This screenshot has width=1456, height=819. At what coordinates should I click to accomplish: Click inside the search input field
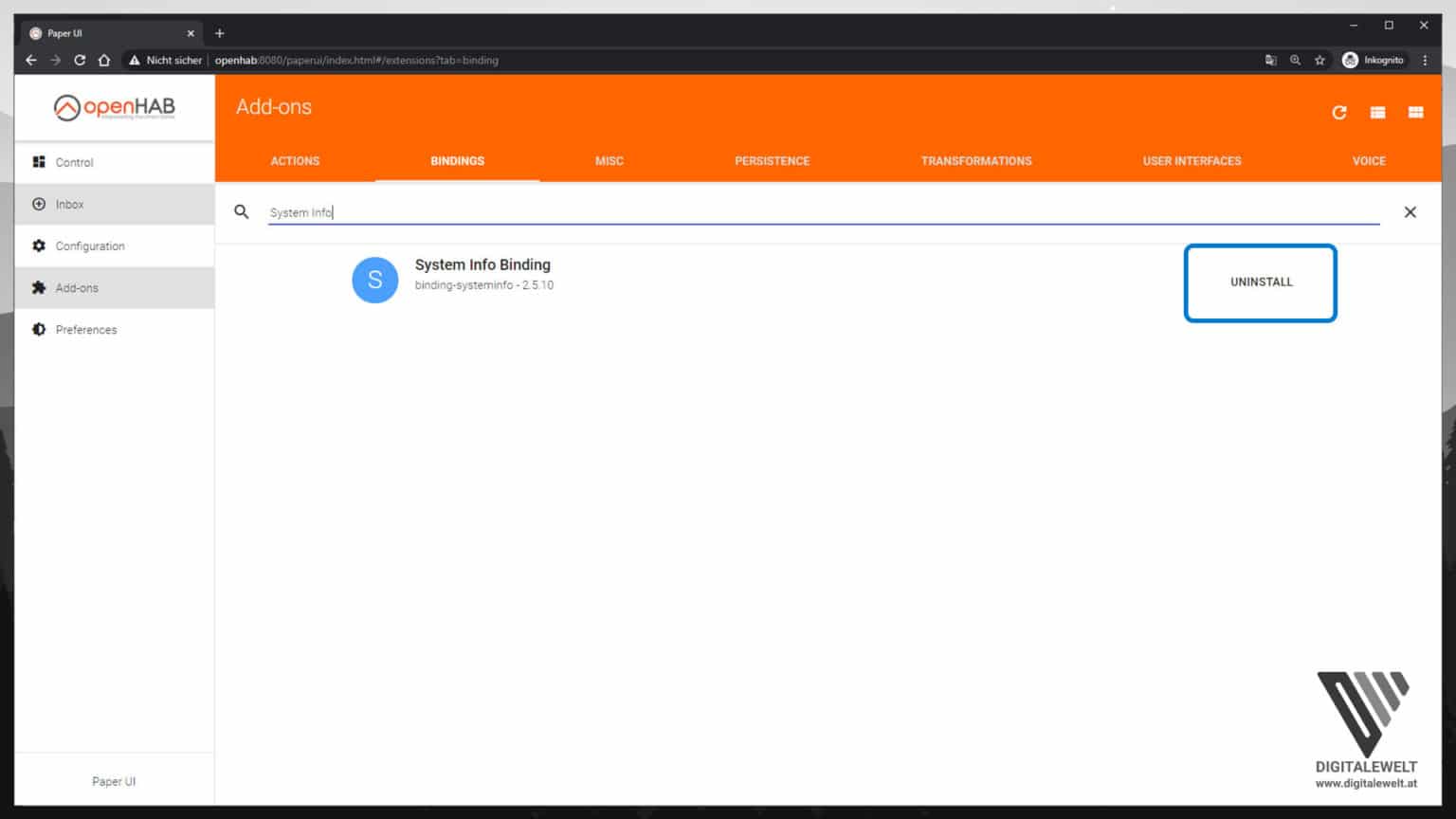(x=664, y=211)
